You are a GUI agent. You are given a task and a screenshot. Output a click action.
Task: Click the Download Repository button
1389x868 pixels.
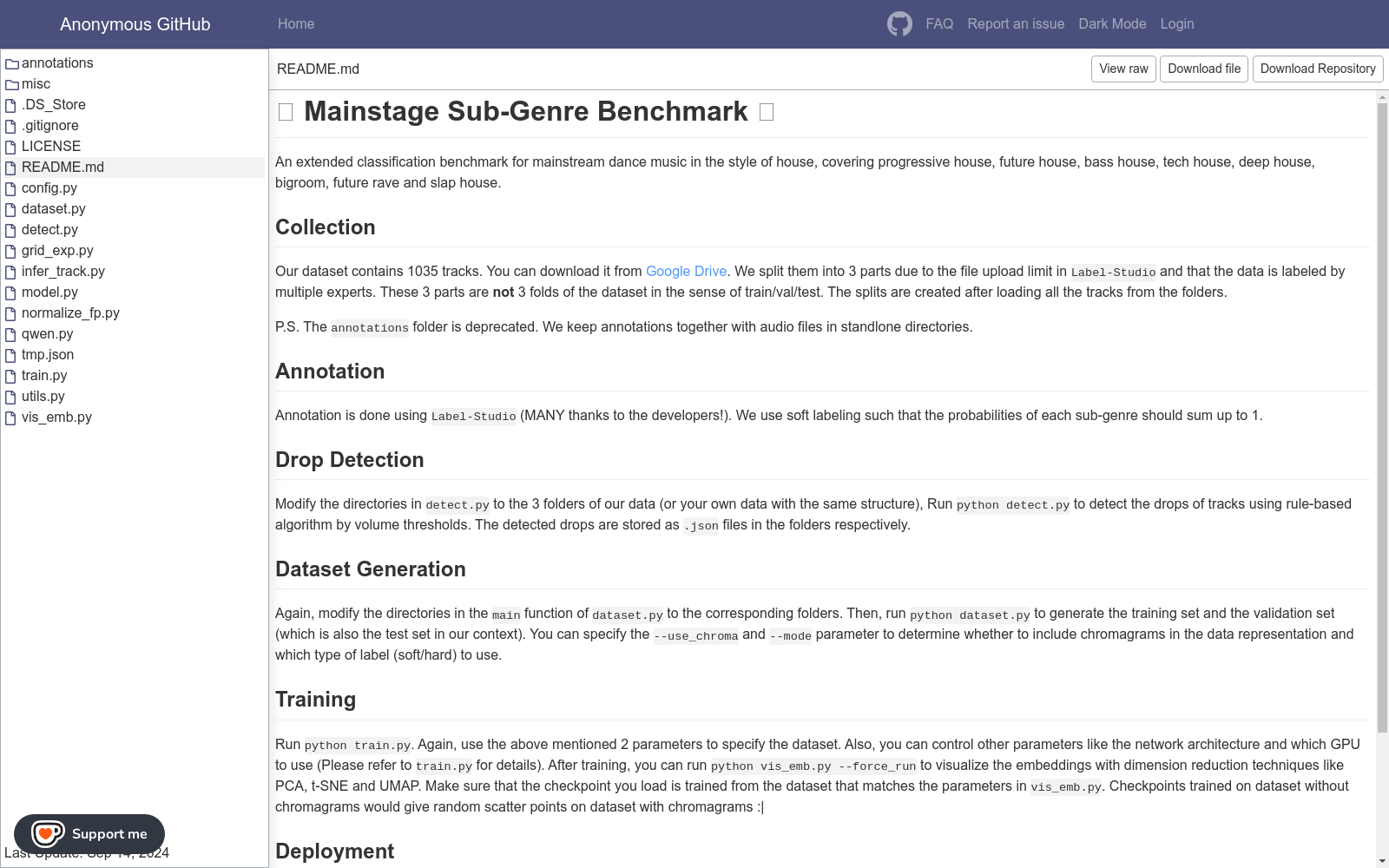[x=1318, y=69]
